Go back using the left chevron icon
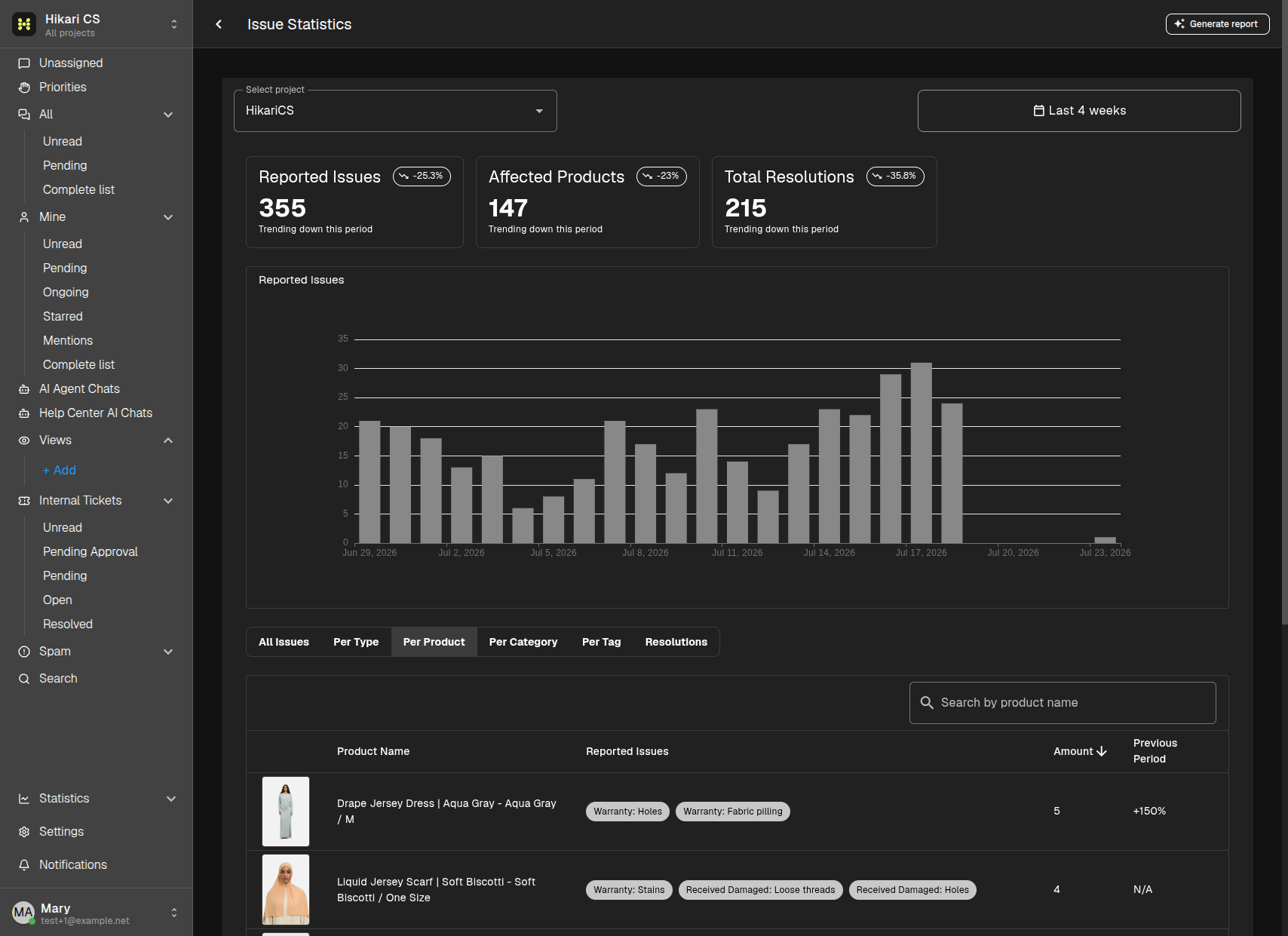 click(x=219, y=24)
